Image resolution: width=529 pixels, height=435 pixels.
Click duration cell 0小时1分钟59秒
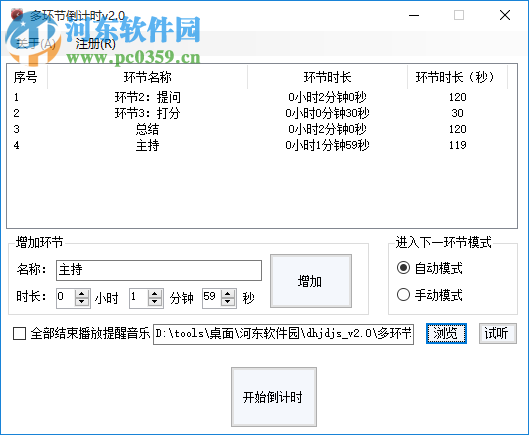click(x=327, y=145)
